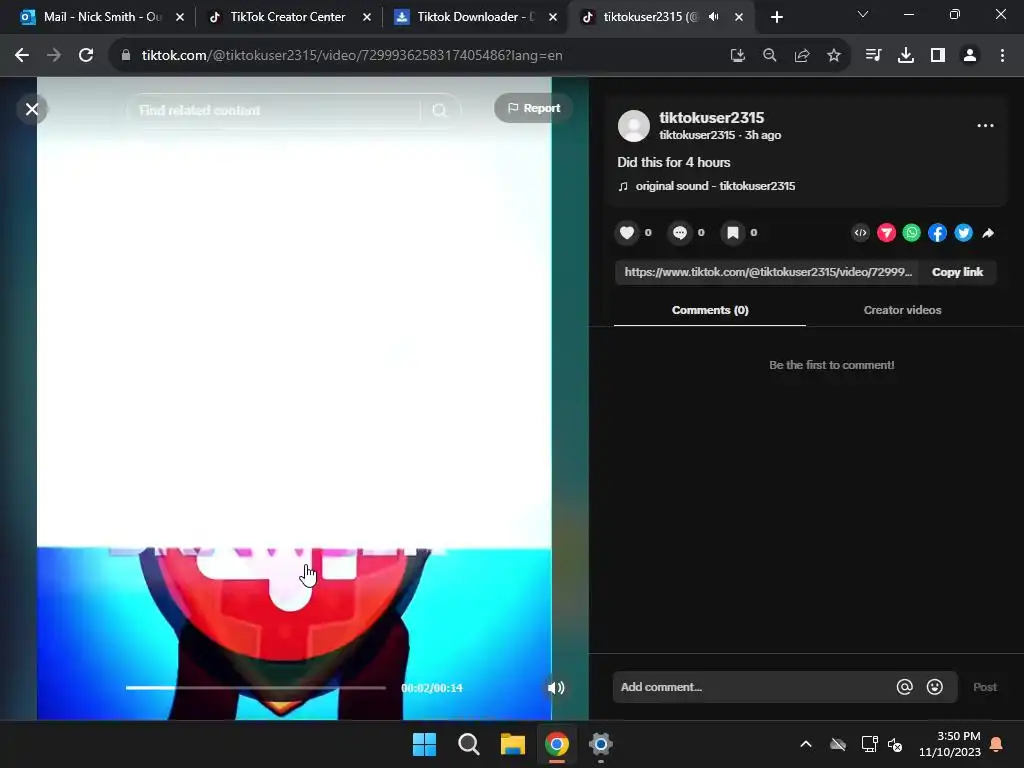Switch to the Mail - Nick Smith browser tab
This screenshot has height=768, width=1024.
click(101, 17)
